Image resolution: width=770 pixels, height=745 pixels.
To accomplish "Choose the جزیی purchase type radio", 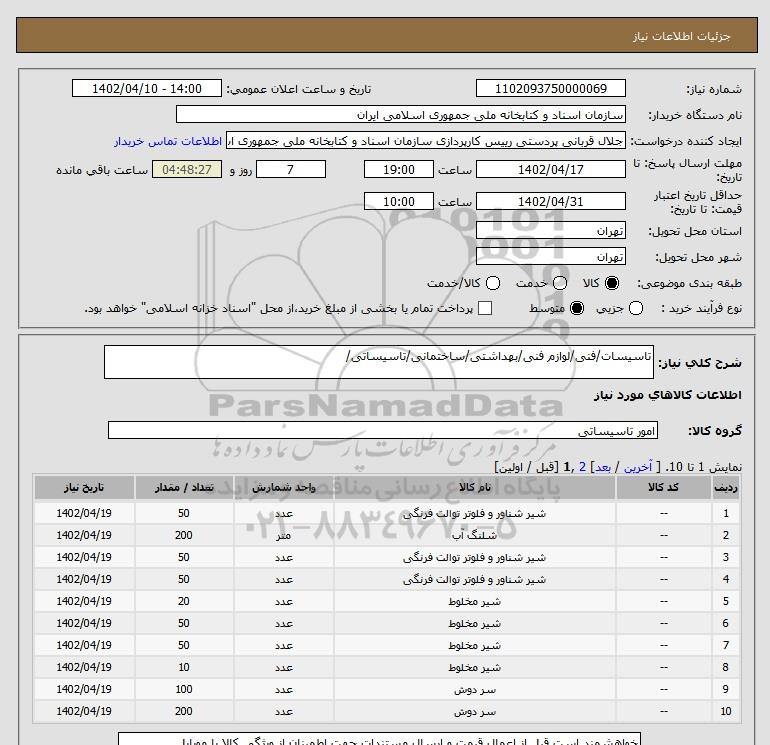I will [636, 308].
